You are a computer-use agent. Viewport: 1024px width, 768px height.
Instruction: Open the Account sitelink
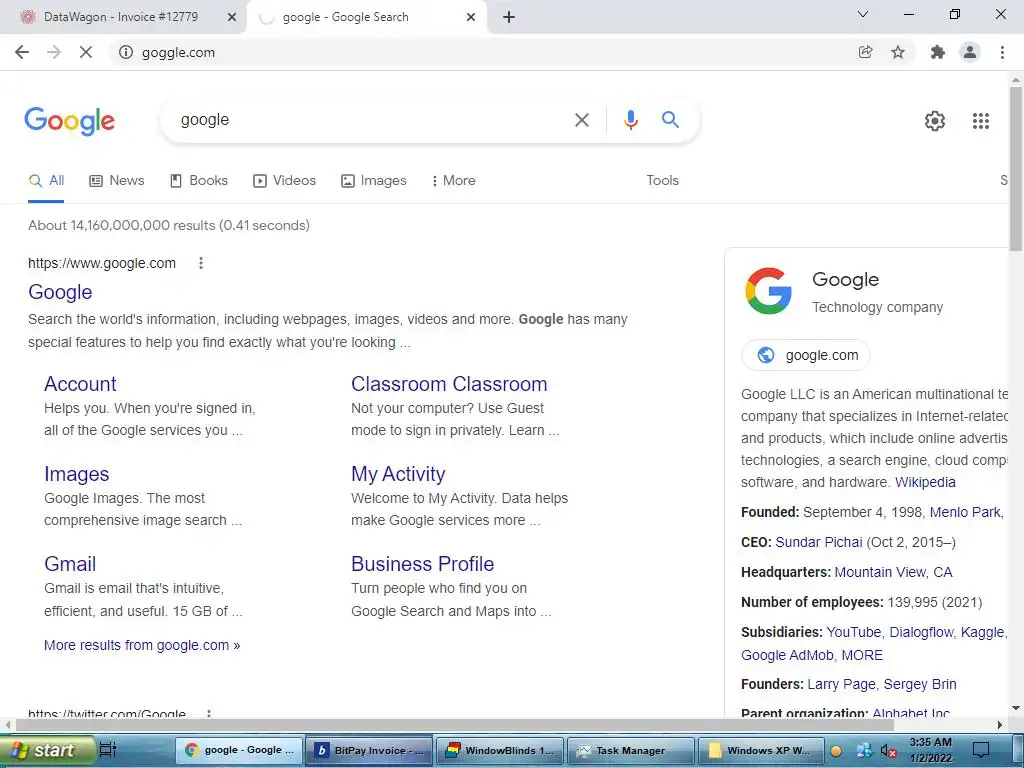(80, 384)
